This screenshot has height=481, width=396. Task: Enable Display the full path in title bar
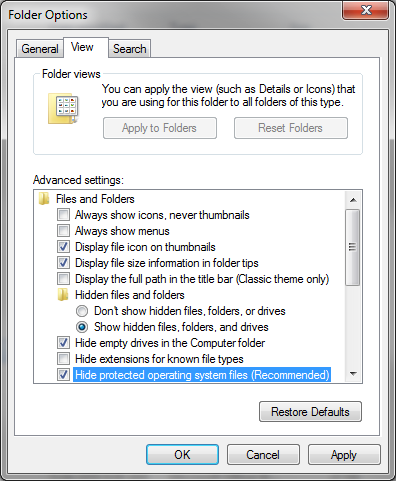(63, 279)
